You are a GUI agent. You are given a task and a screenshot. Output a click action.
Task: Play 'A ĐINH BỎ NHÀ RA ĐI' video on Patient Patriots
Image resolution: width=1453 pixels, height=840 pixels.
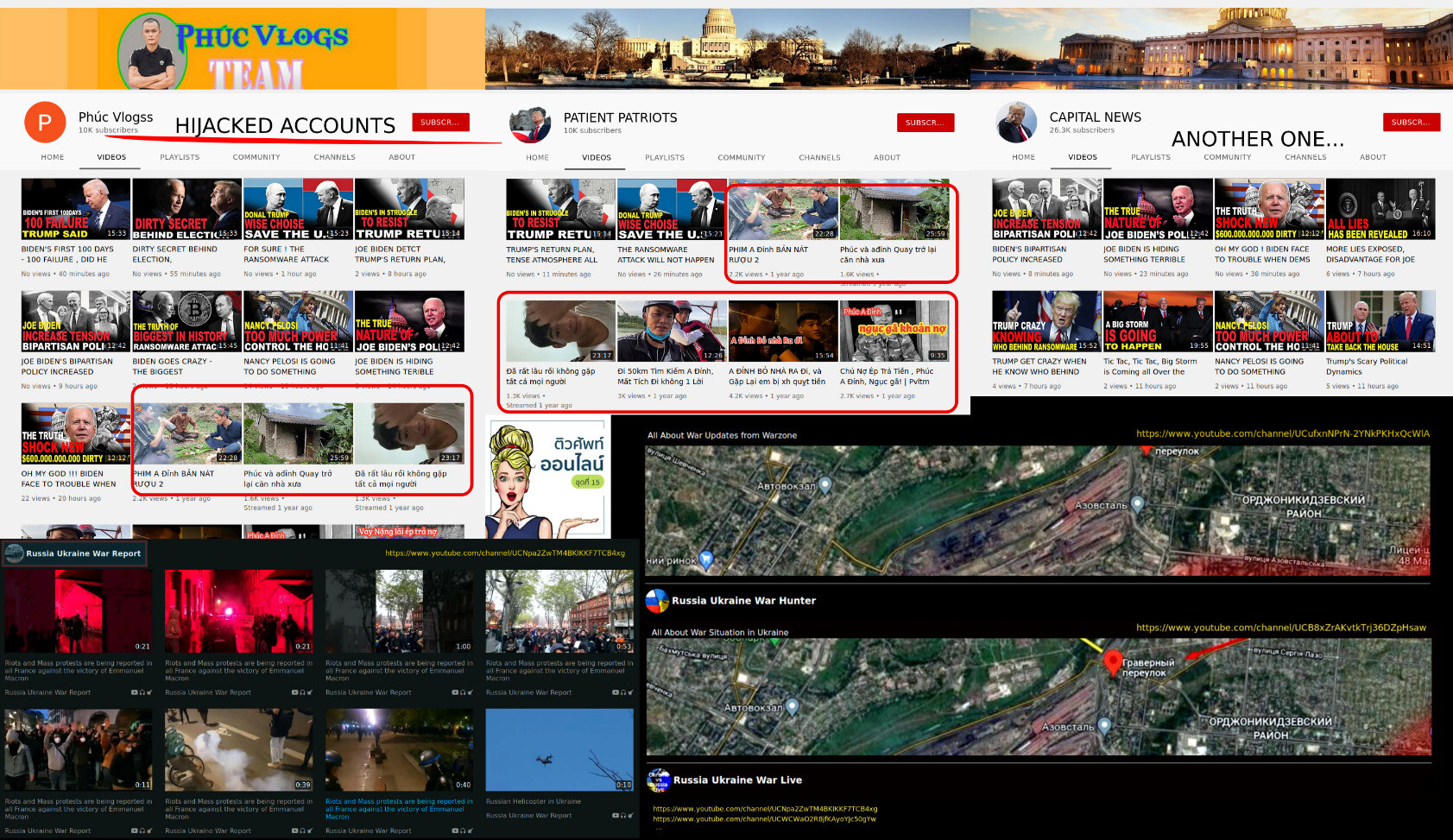pyautogui.click(x=783, y=331)
